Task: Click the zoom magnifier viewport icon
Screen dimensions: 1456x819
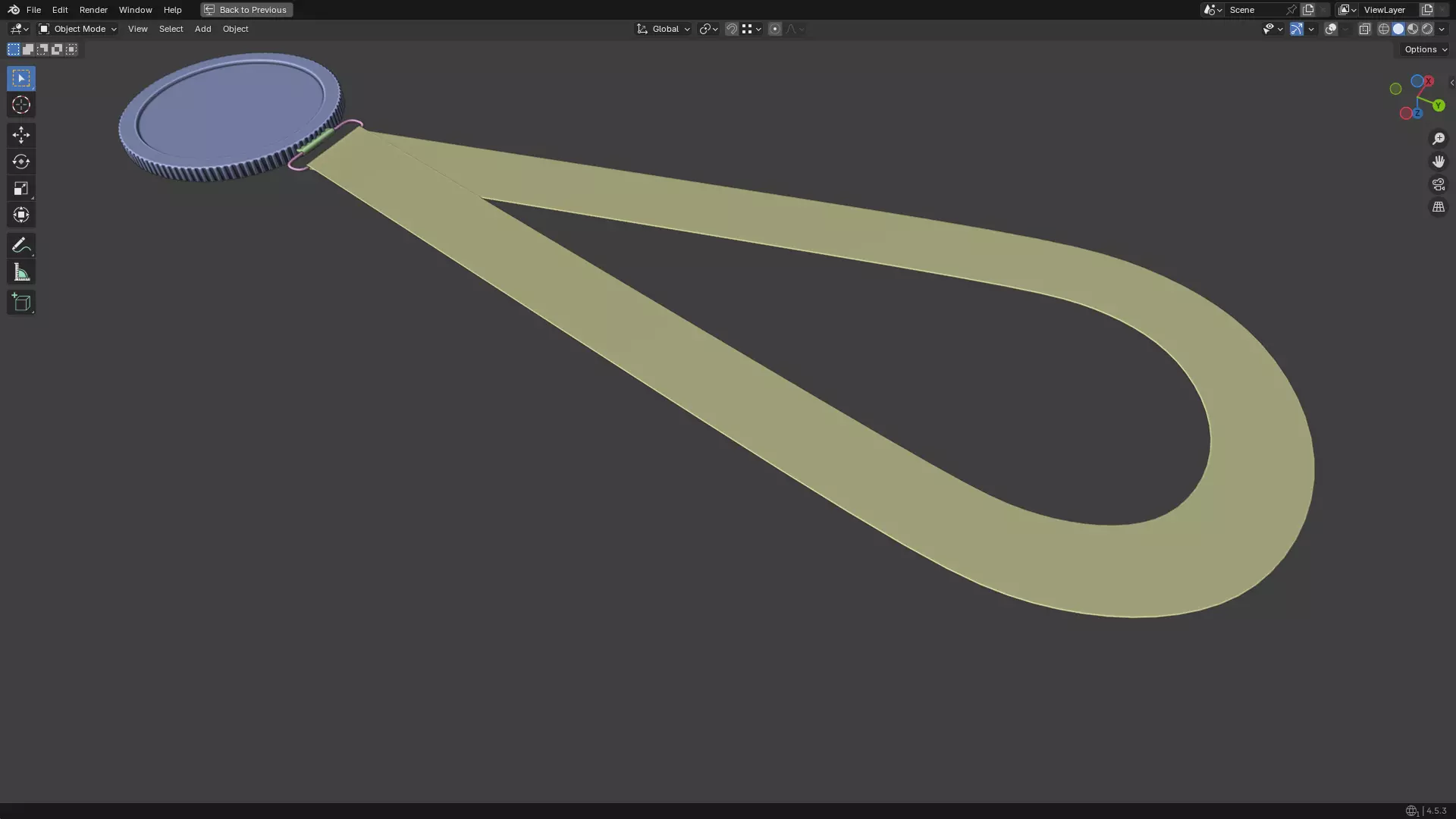Action: [x=1438, y=139]
